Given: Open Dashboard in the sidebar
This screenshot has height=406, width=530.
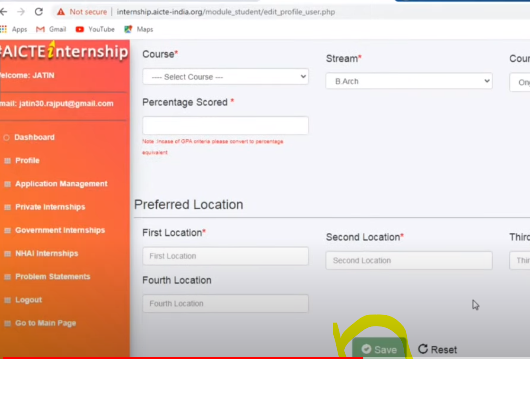Looking at the screenshot, I should click(34, 137).
